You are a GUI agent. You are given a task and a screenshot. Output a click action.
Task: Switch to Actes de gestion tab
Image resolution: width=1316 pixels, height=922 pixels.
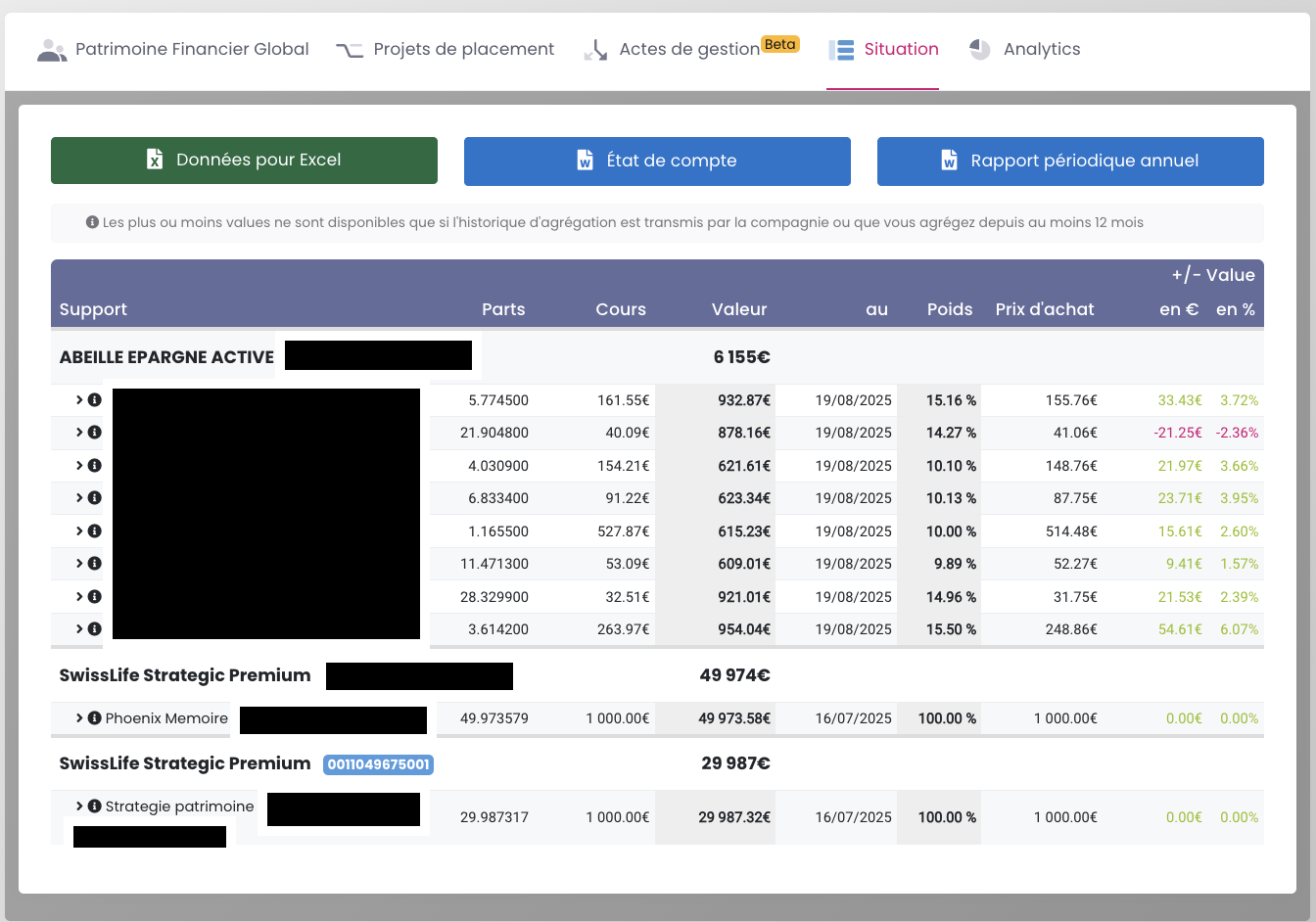(688, 49)
